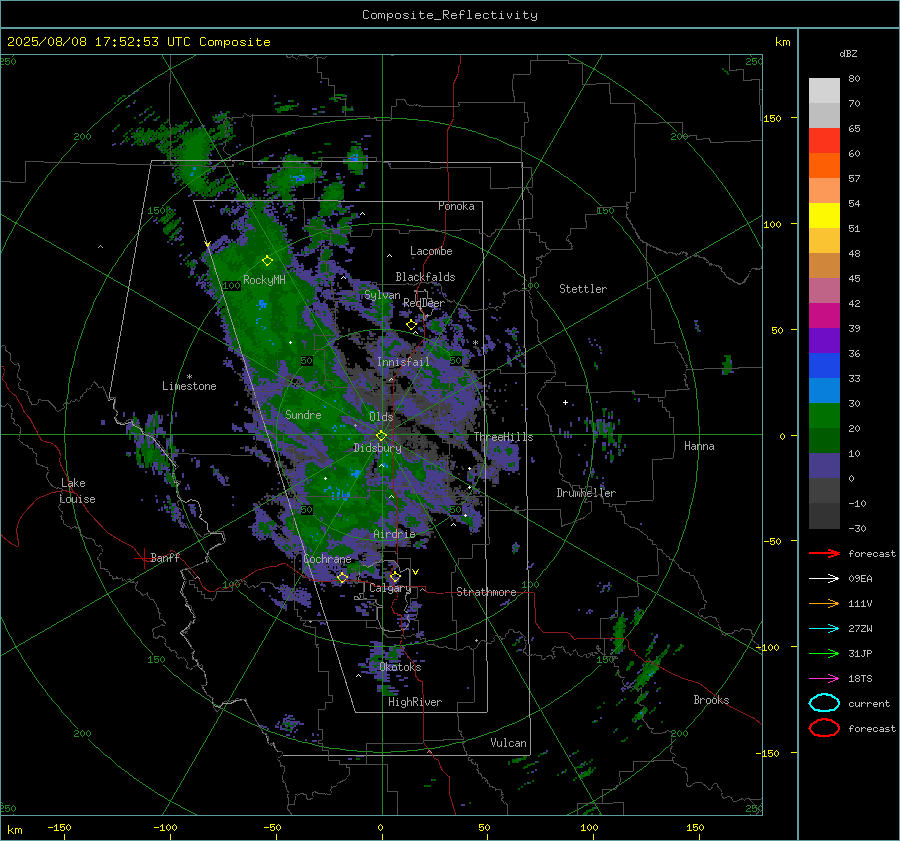Click the red cross marker beside Banff
The height and width of the screenshot is (841, 900).
tap(142, 558)
